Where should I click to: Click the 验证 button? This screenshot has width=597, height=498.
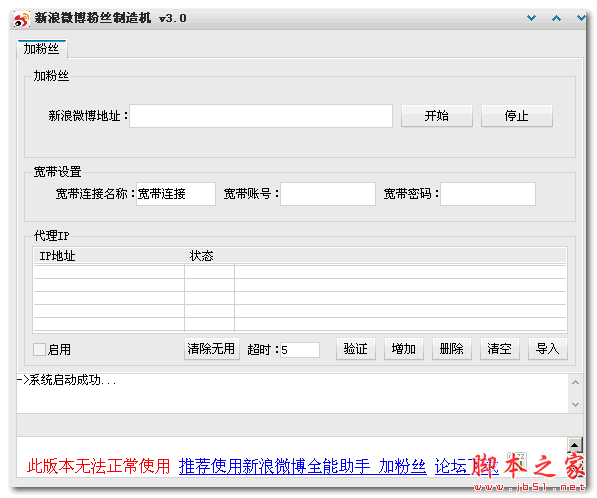(356, 349)
